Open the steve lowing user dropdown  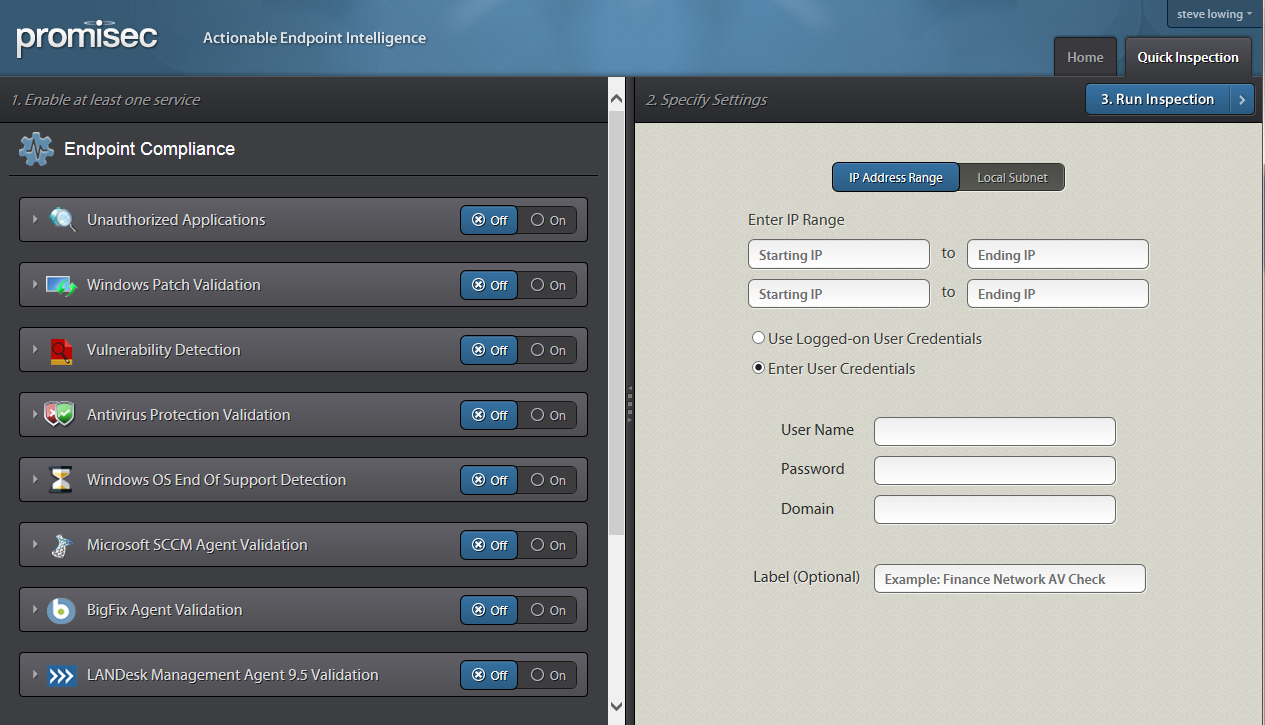[1214, 14]
